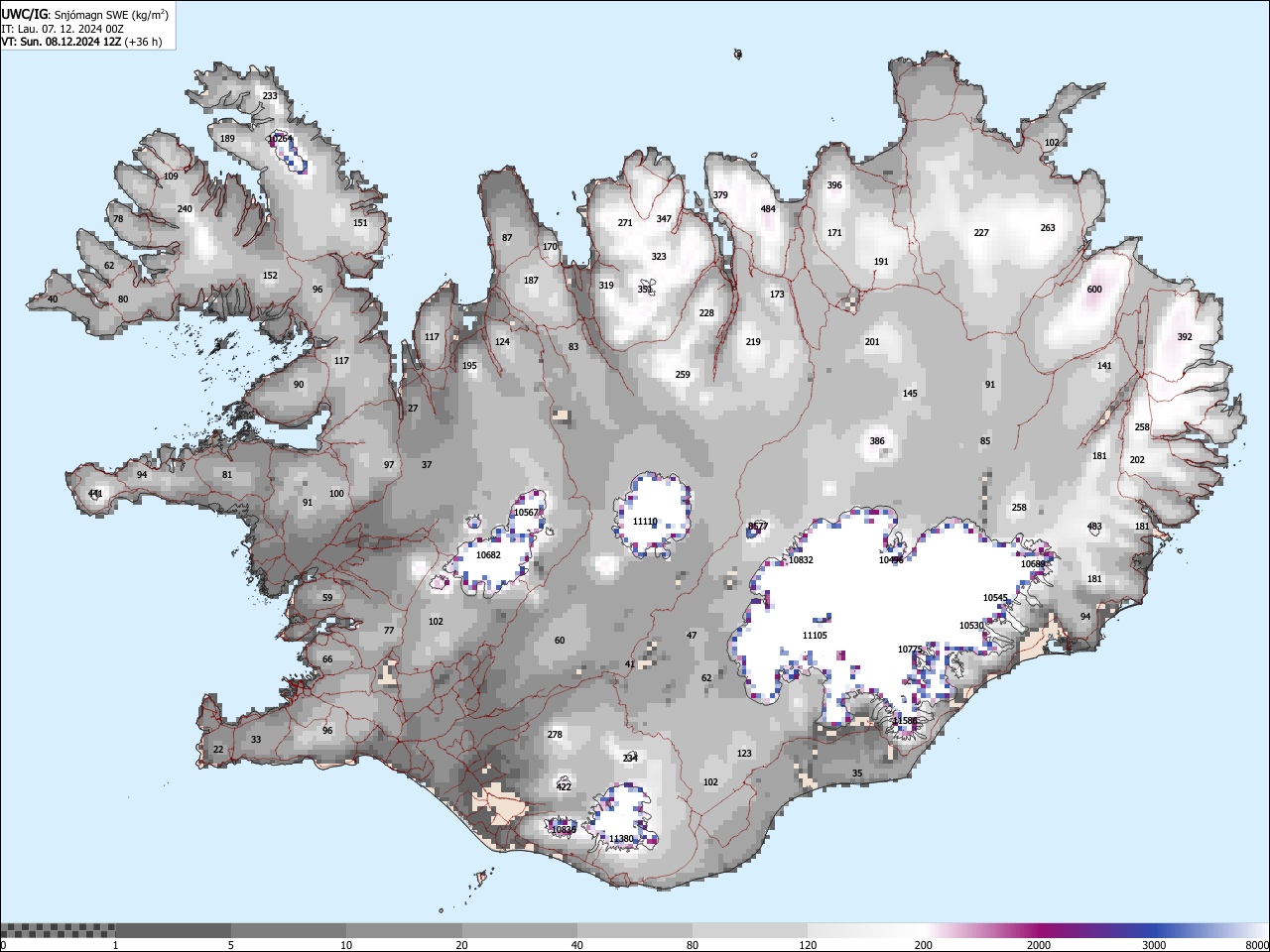1270x952 pixels.
Task: Click the glacier value '10264'
Action: pyautogui.click(x=281, y=139)
